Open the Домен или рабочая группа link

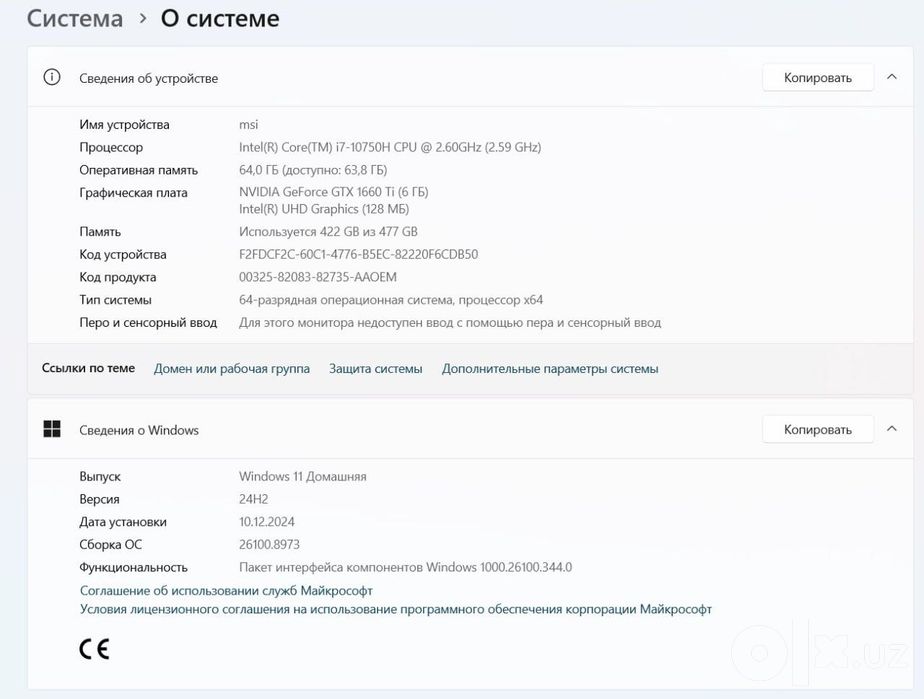coord(232,368)
